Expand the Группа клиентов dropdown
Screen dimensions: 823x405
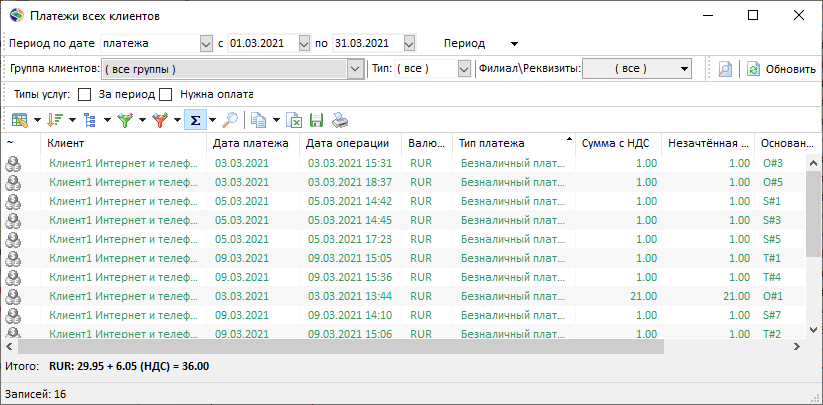[355, 69]
